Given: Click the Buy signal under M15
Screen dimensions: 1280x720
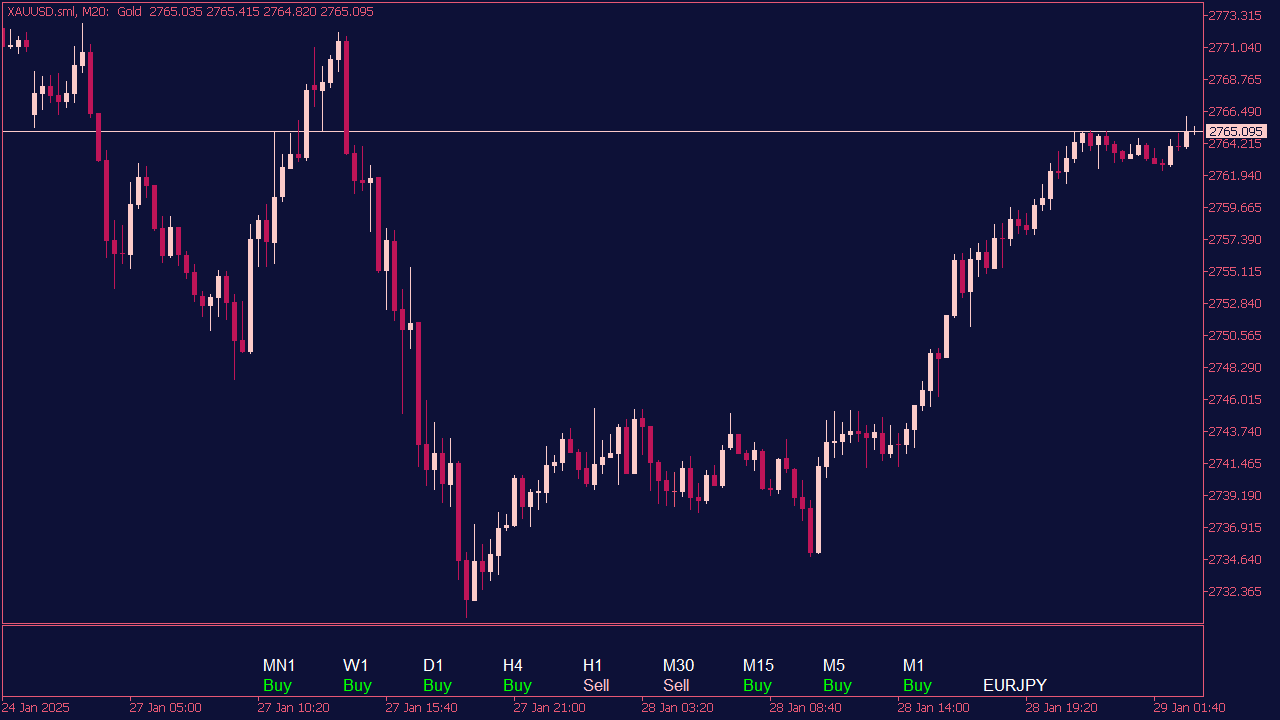Looking at the screenshot, I should [757, 685].
